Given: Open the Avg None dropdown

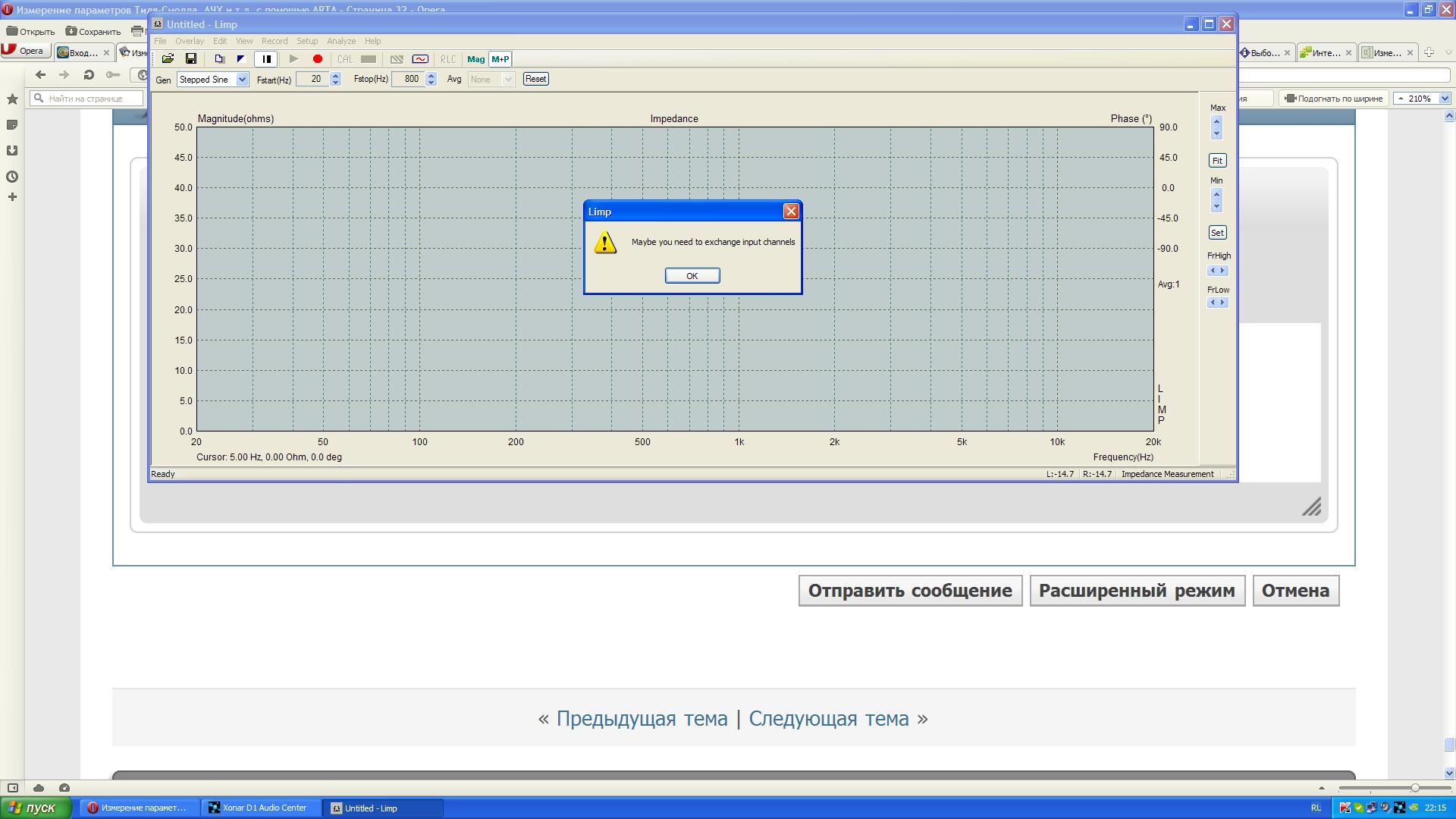Looking at the screenshot, I should click(x=491, y=80).
